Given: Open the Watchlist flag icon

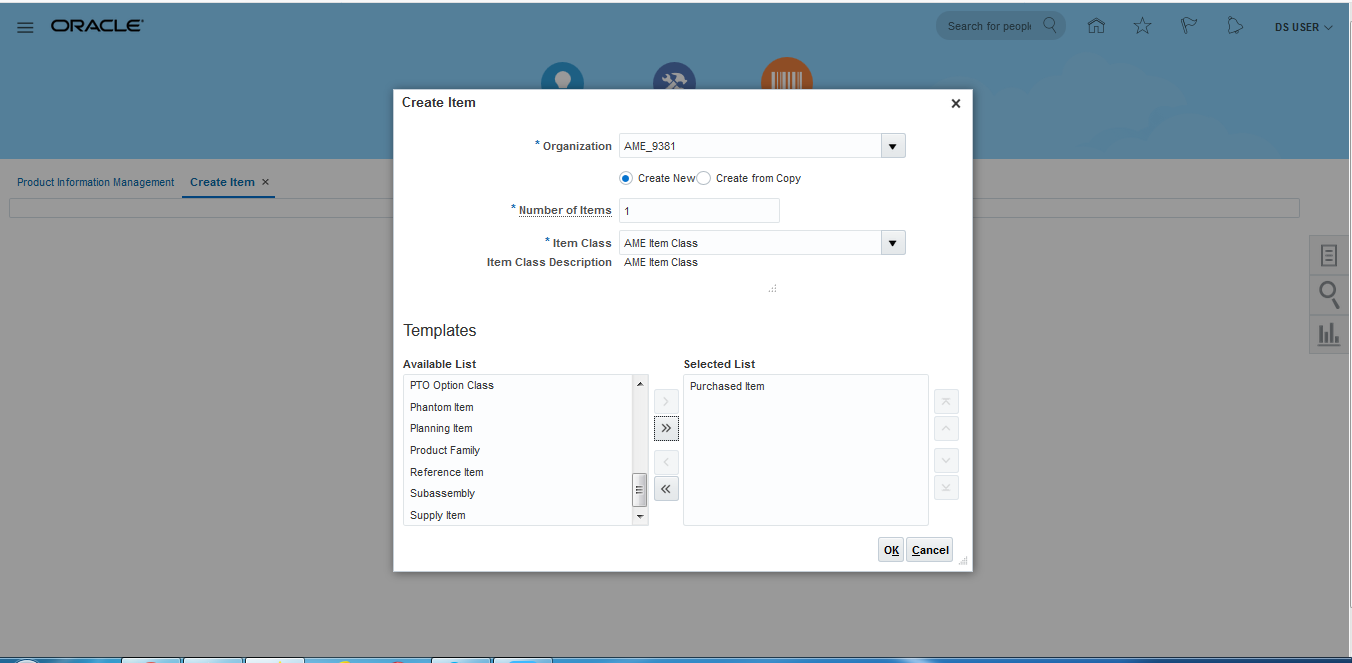Looking at the screenshot, I should 1189,26.
